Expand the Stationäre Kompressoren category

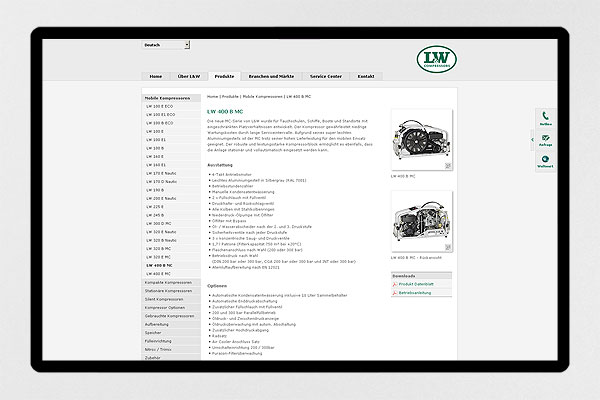coord(168,290)
